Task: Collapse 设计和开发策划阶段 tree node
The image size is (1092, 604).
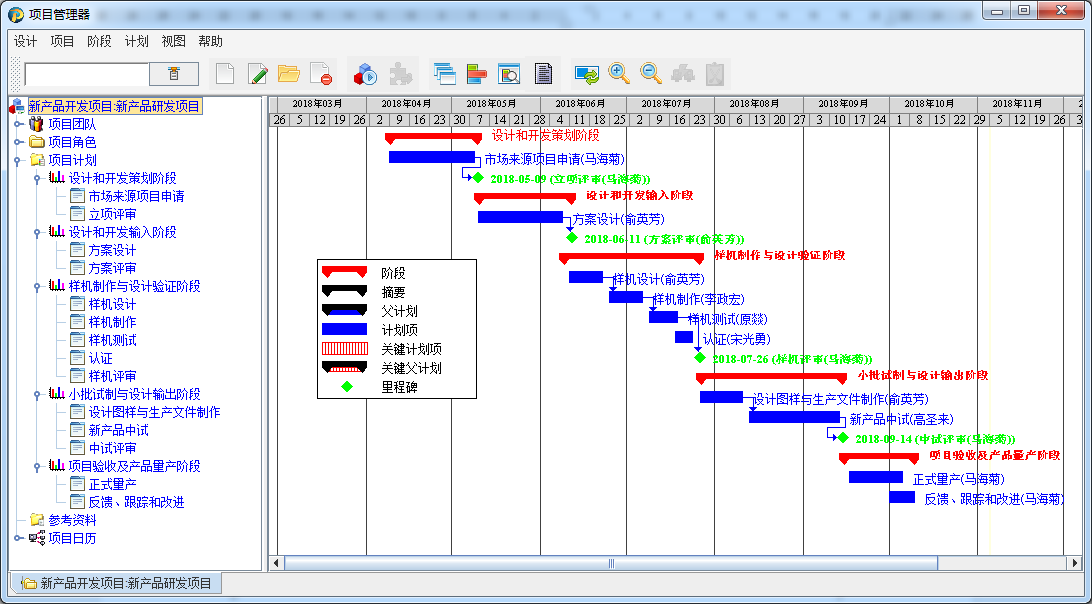Action: [x=38, y=178]
